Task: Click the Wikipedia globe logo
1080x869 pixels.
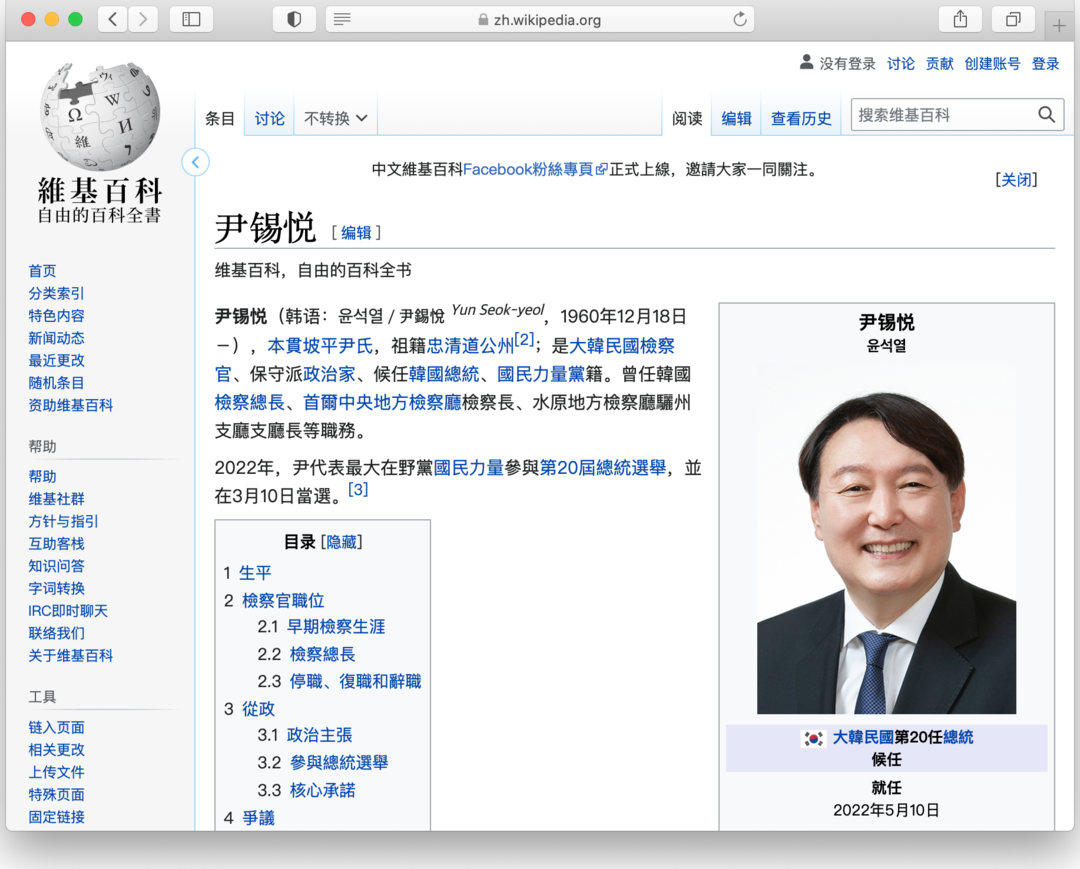Action: (x=100, y=116)
